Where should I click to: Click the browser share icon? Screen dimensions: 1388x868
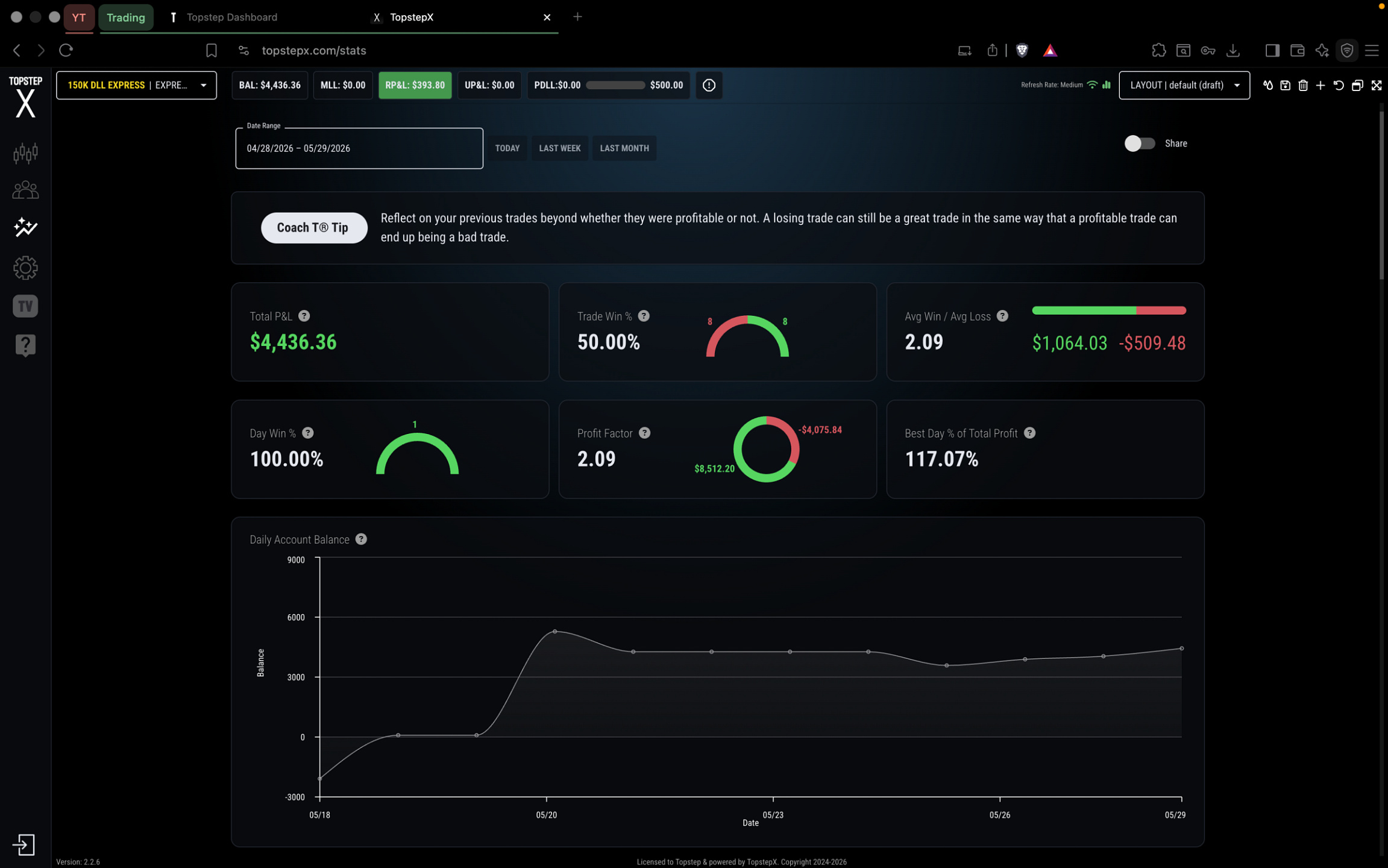[x=992, y=50]
